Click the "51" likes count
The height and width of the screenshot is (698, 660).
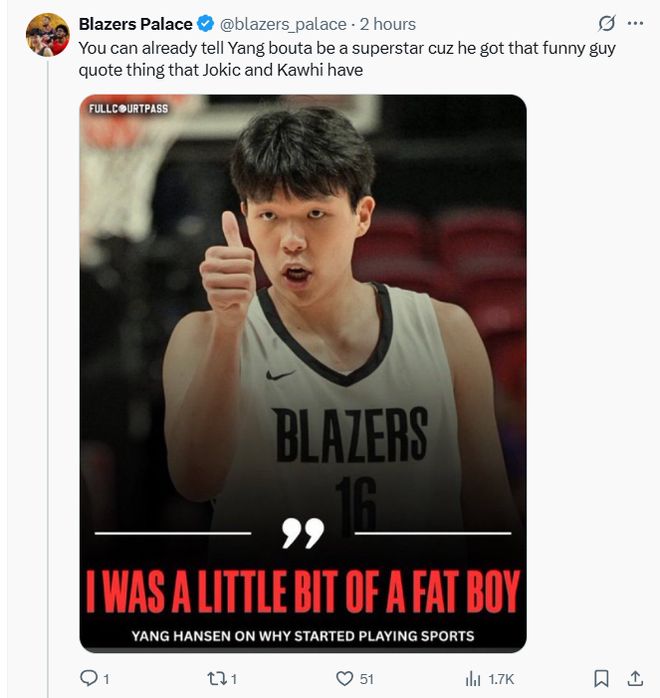point(366,679)
